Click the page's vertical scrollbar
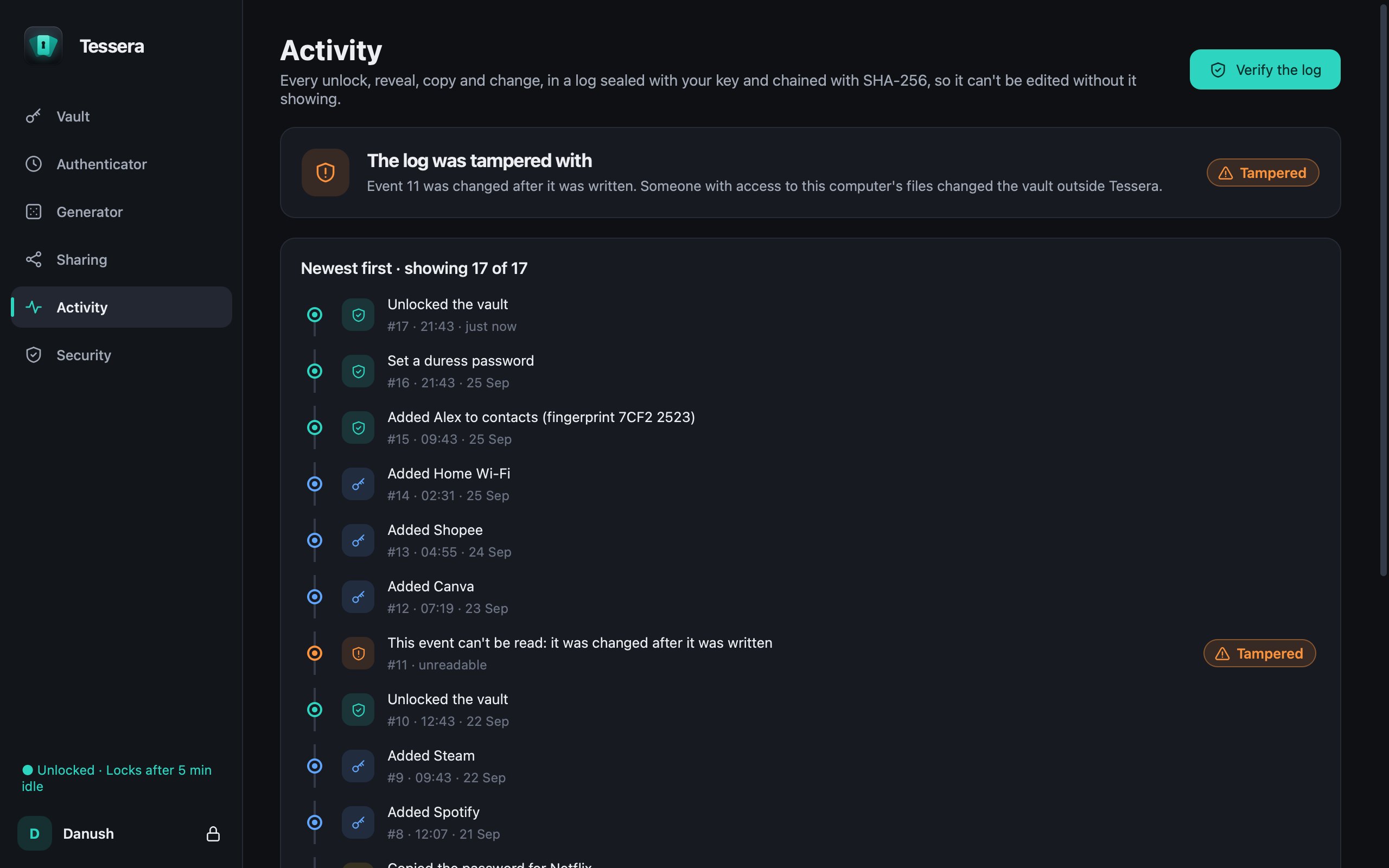1389x868 pixels. coord(1382,290)
